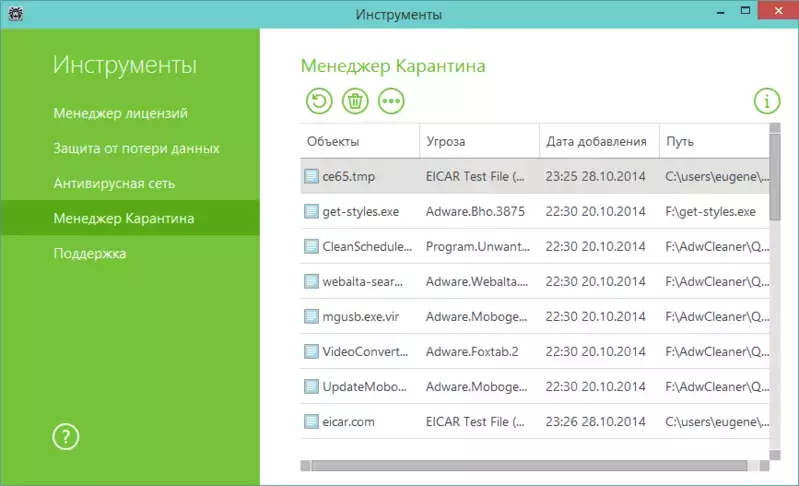Select the webalta-sear... entry
Screen dimensions: 799x486
tap(362, 281)
